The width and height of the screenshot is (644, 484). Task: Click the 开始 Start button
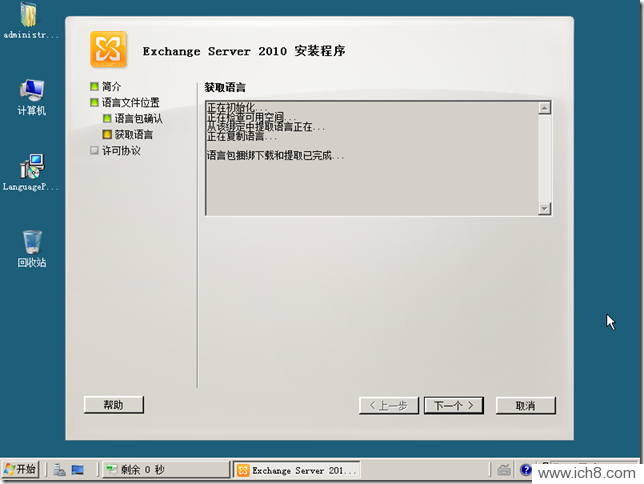21,469
